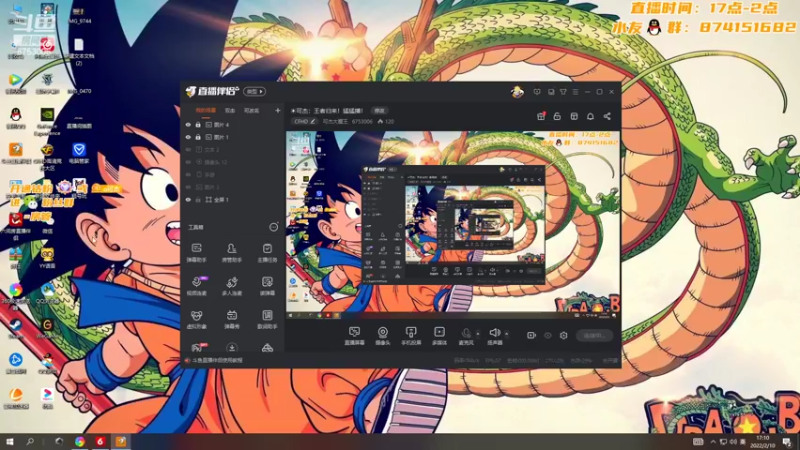Click the room number 6753006

click(362, 121)
